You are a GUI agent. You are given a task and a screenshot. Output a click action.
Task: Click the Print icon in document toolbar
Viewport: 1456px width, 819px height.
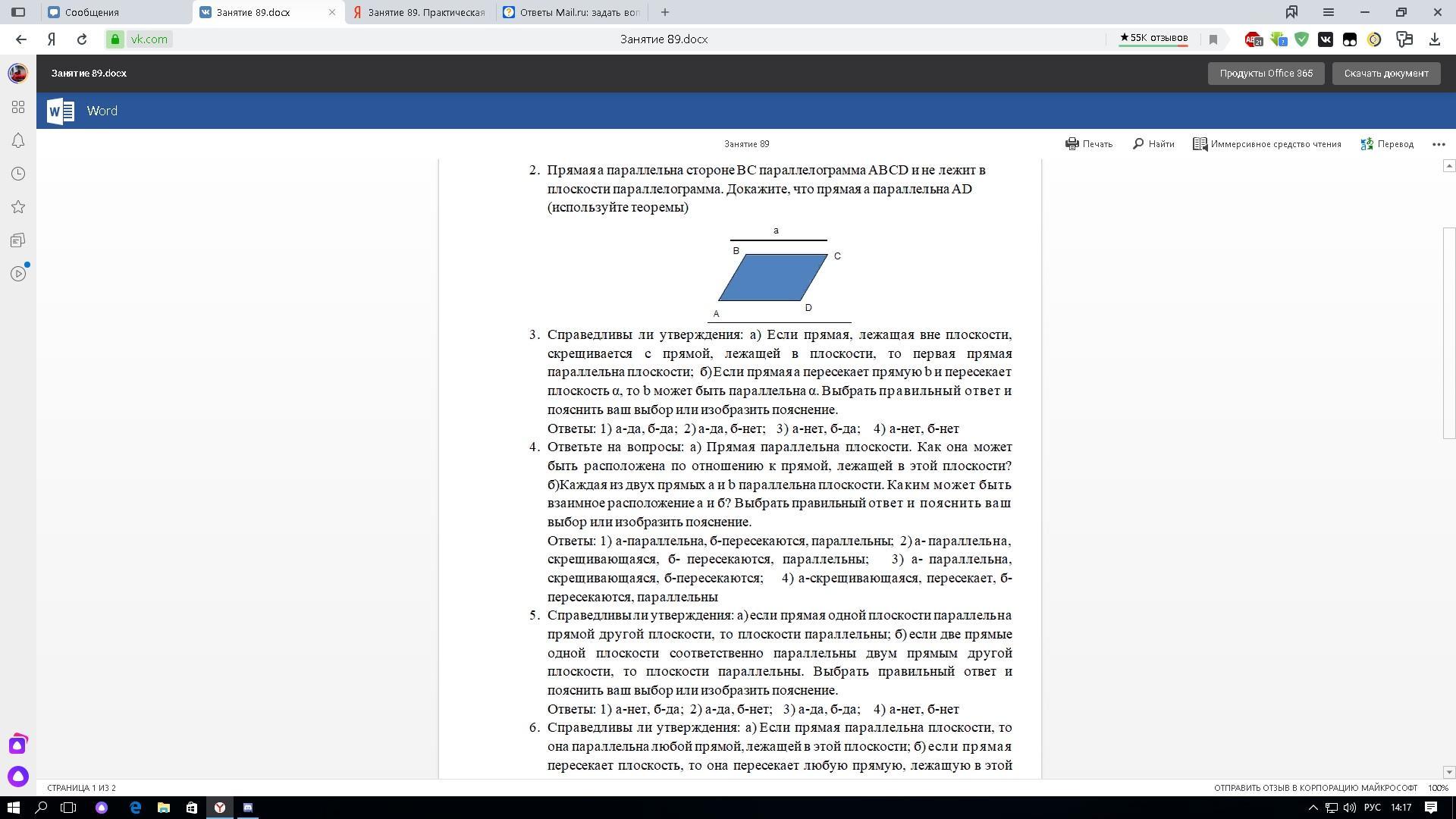pyautogui.click(x=1072, y=144)
